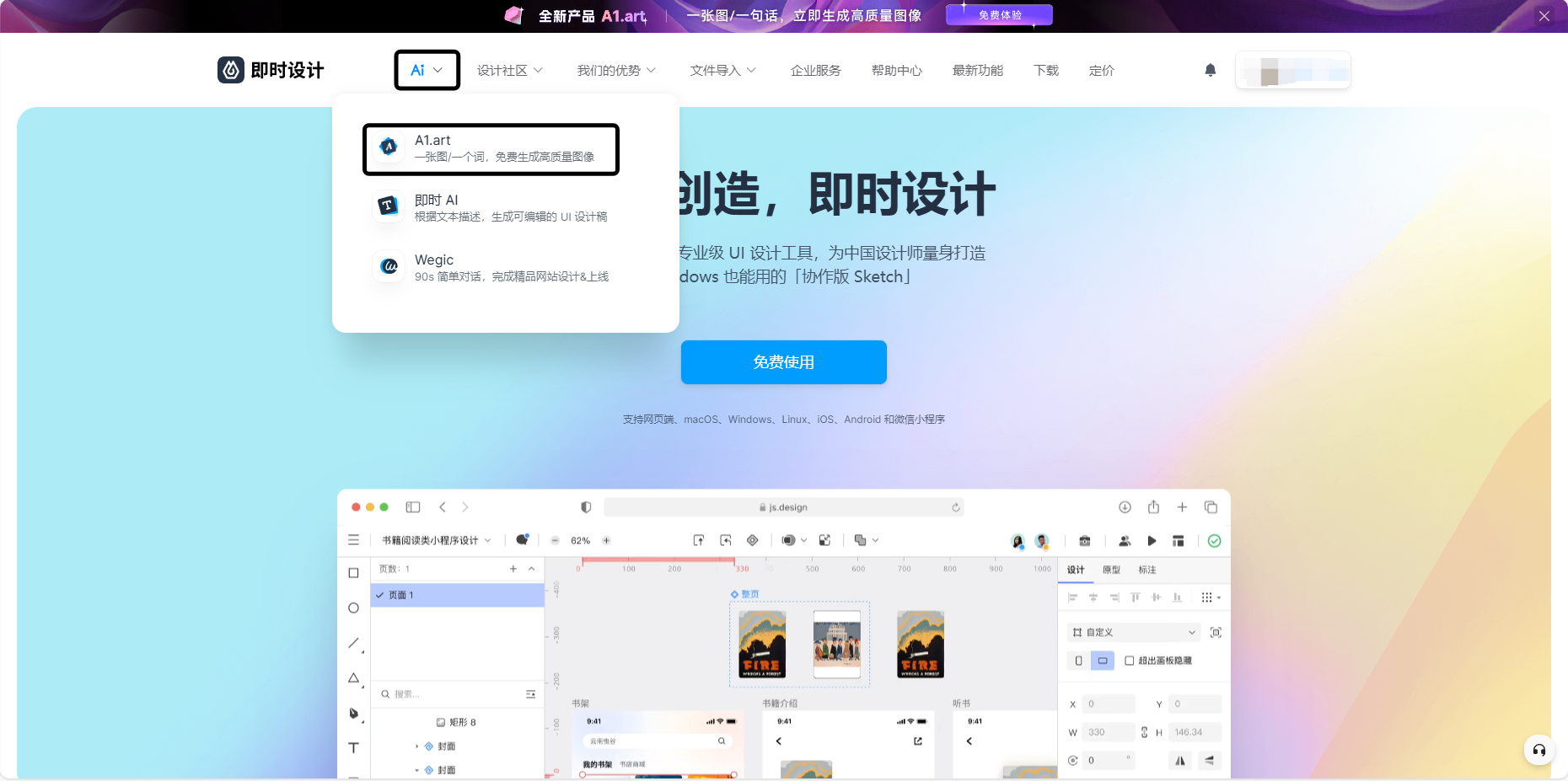The height and width of the screenshot is (781, 1568).
Task: Open the headset customer support widget
Action: 1538,750
